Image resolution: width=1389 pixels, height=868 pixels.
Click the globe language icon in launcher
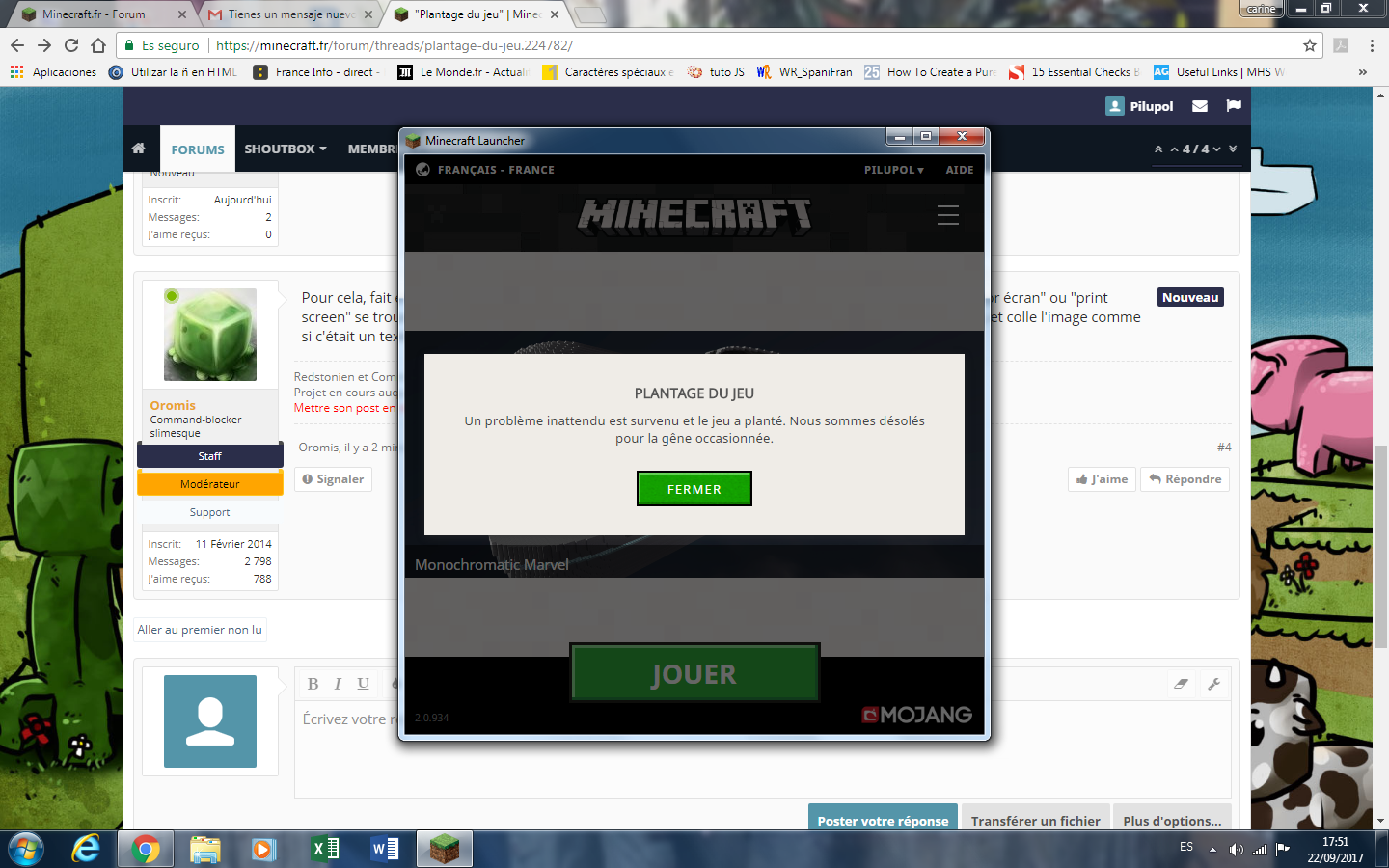(422, 170)
